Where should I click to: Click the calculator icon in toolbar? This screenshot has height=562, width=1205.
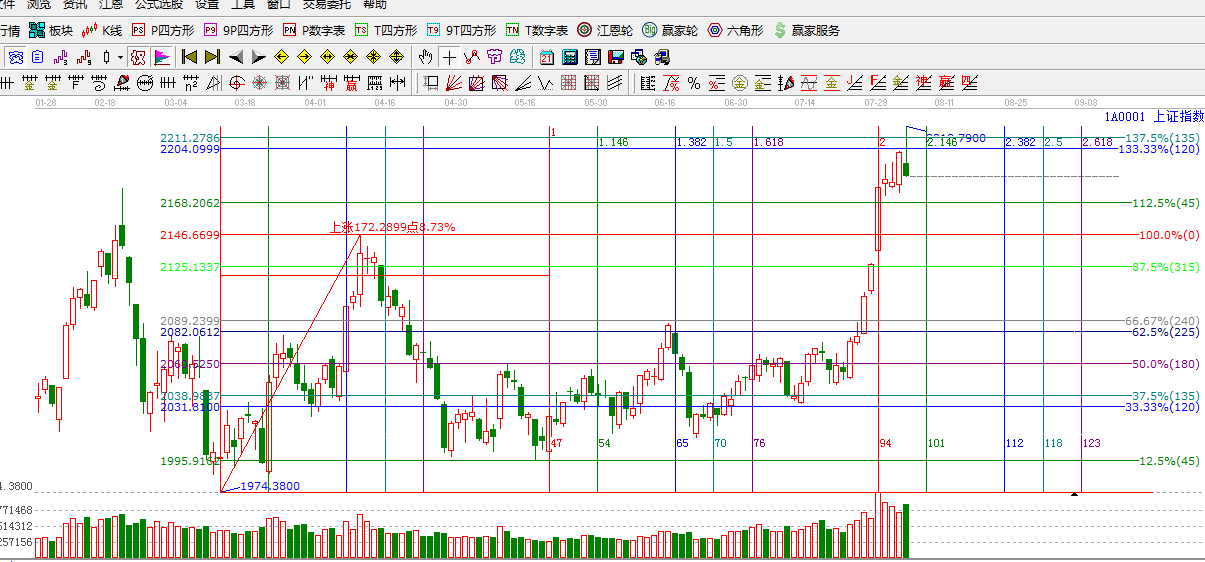point(570,57)
